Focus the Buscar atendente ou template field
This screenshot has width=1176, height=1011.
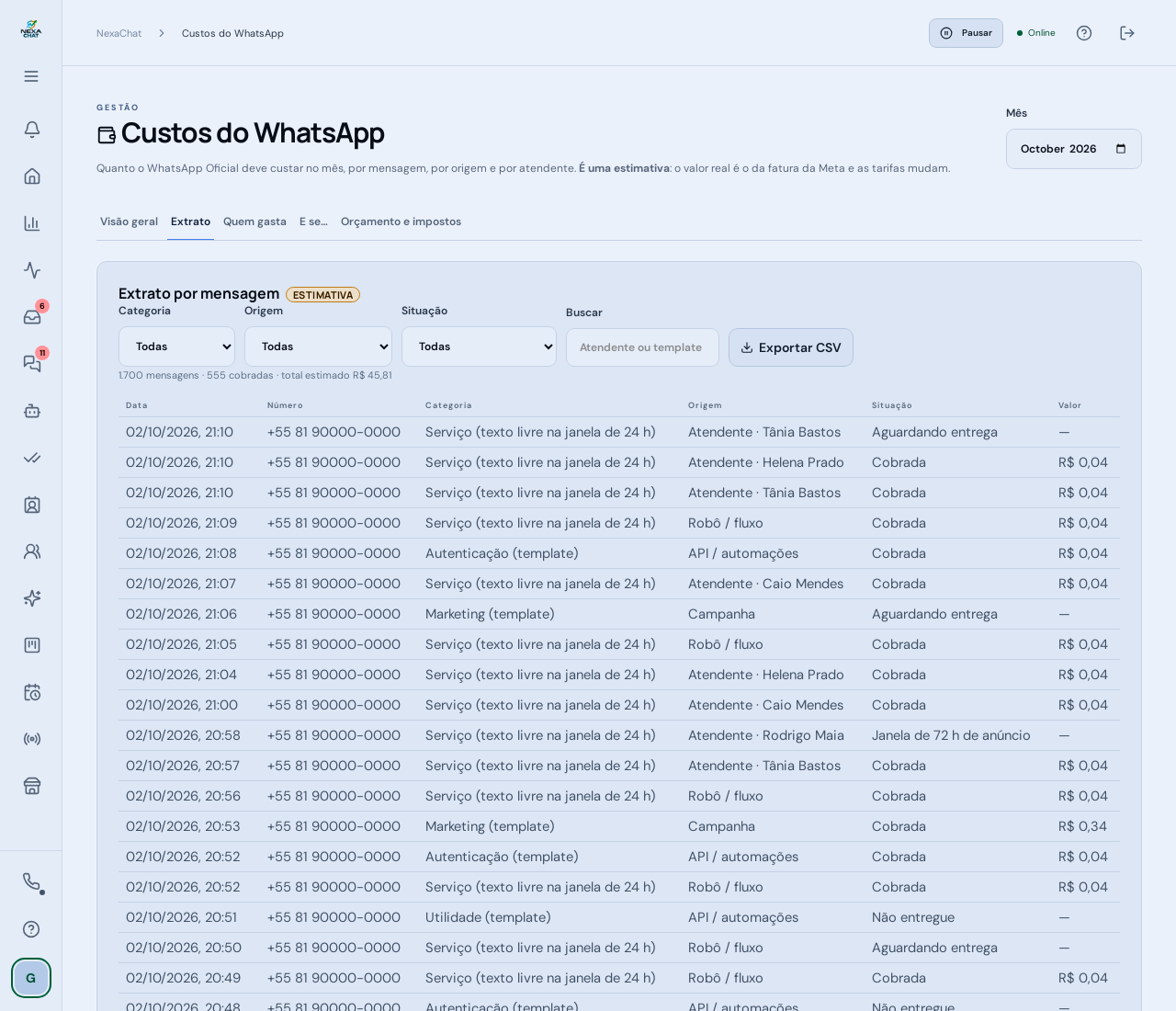[642, 347]
